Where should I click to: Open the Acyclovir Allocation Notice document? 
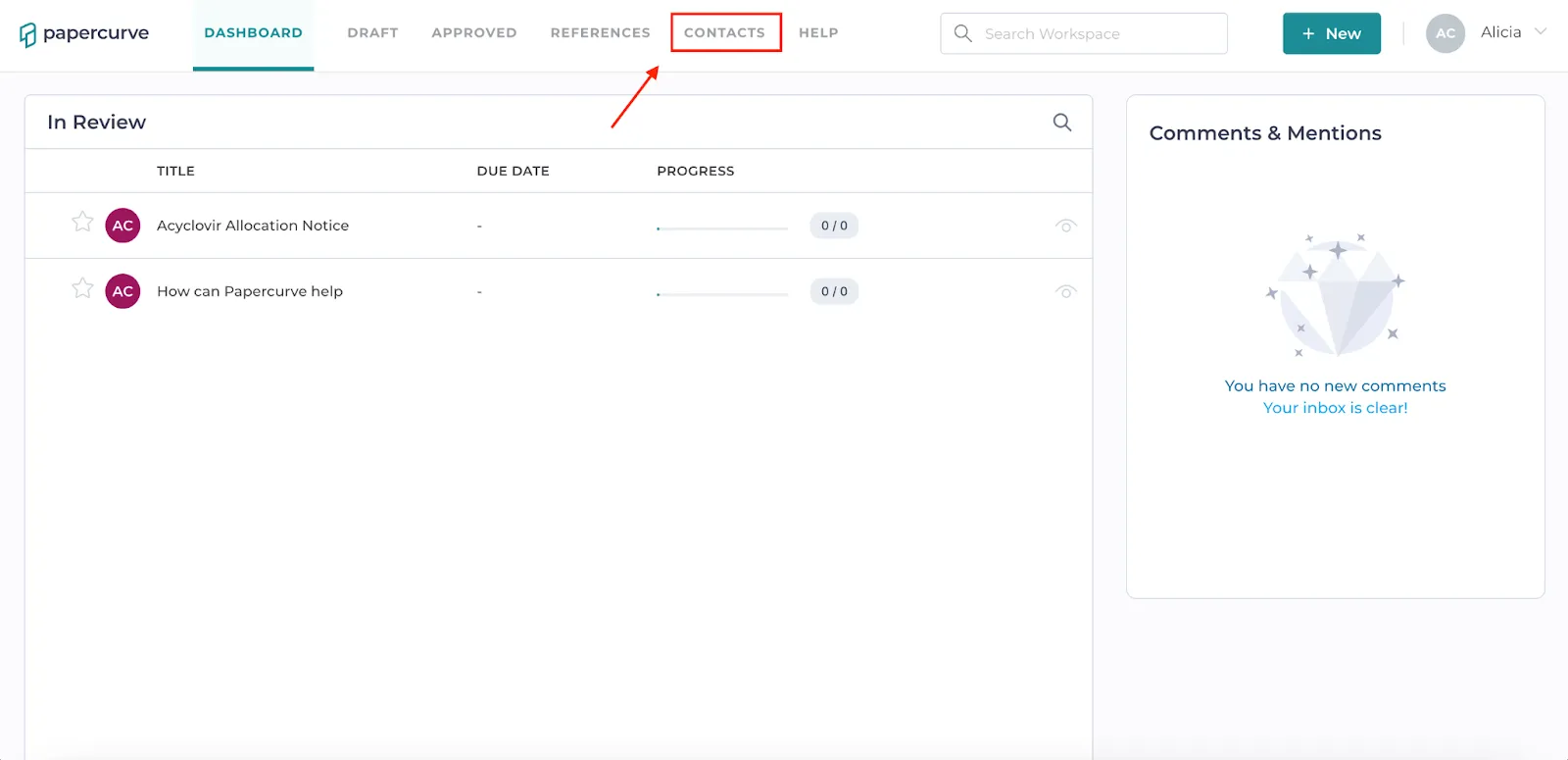(253, 226)
